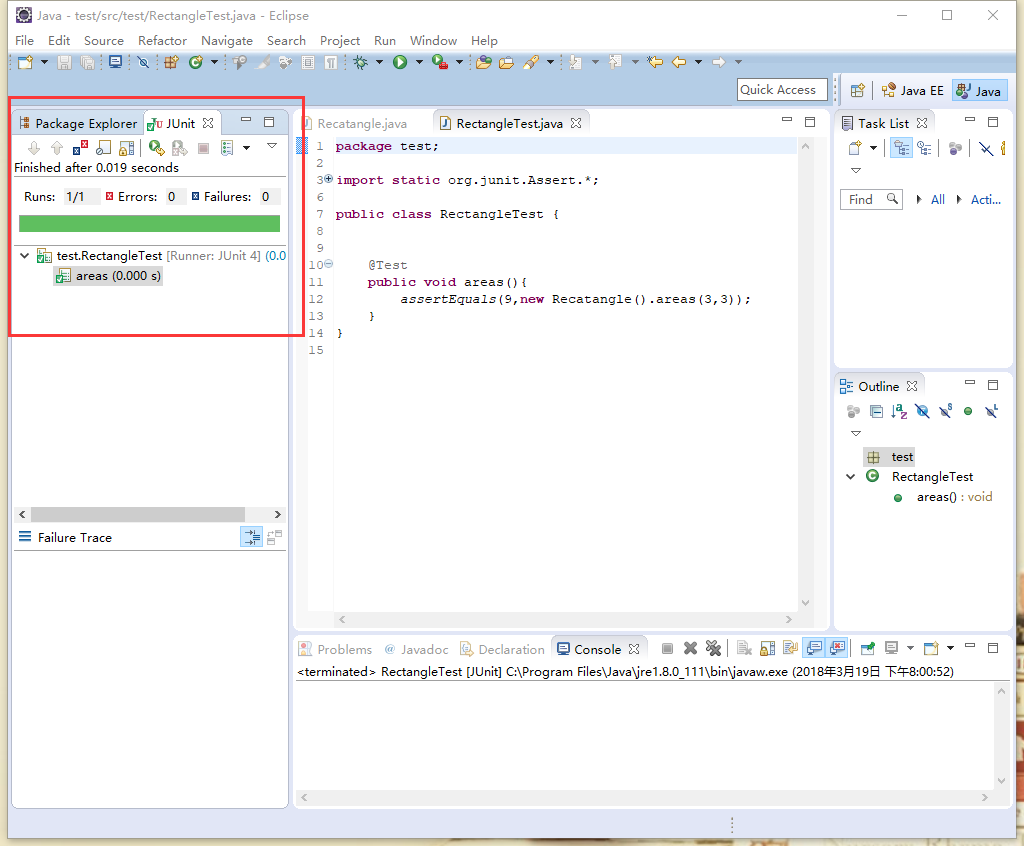1024x846 pixels.
Task: Toggle Show Failures Only in JUnit view
Action: click(80, 148)
